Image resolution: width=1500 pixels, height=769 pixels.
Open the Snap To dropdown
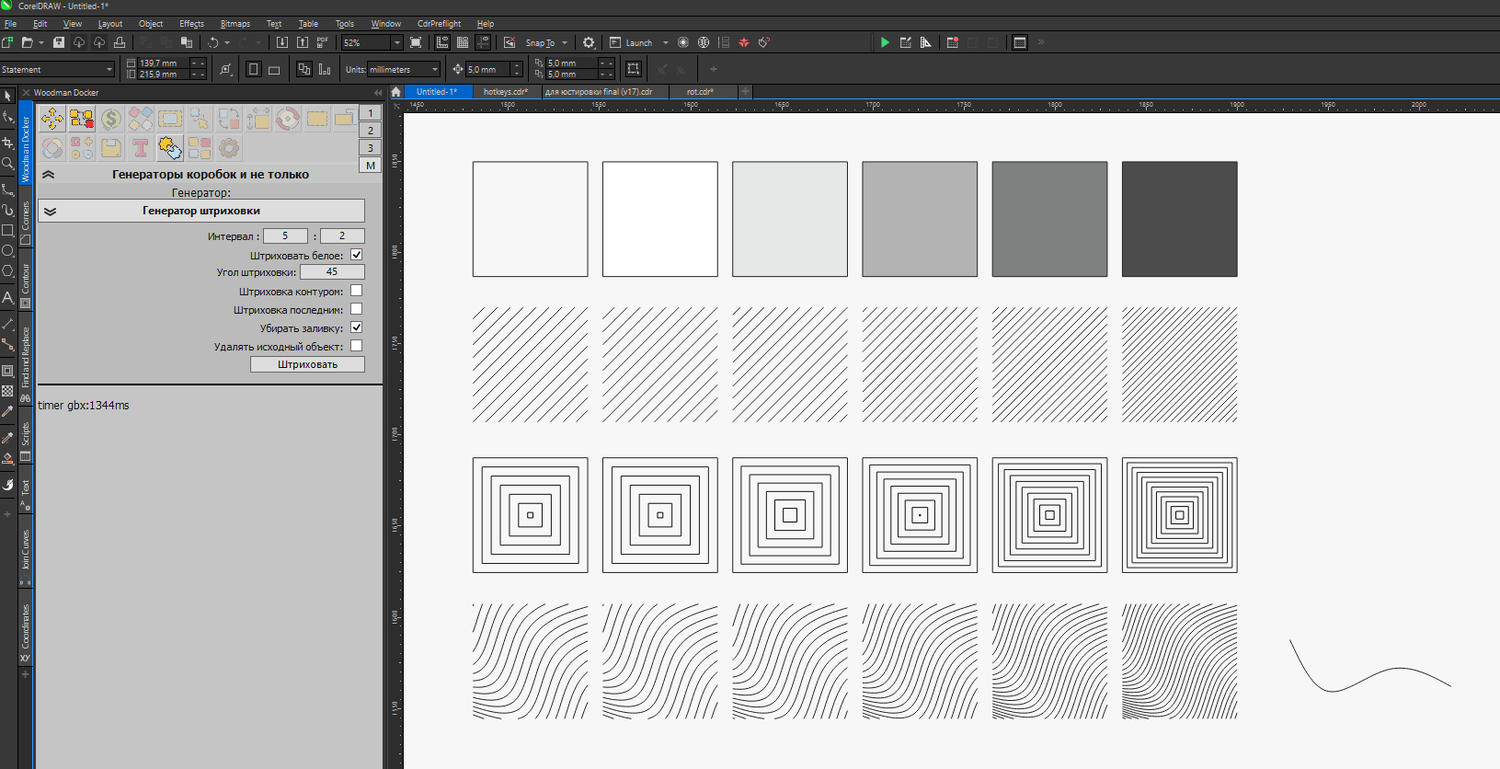coord(565,42)
